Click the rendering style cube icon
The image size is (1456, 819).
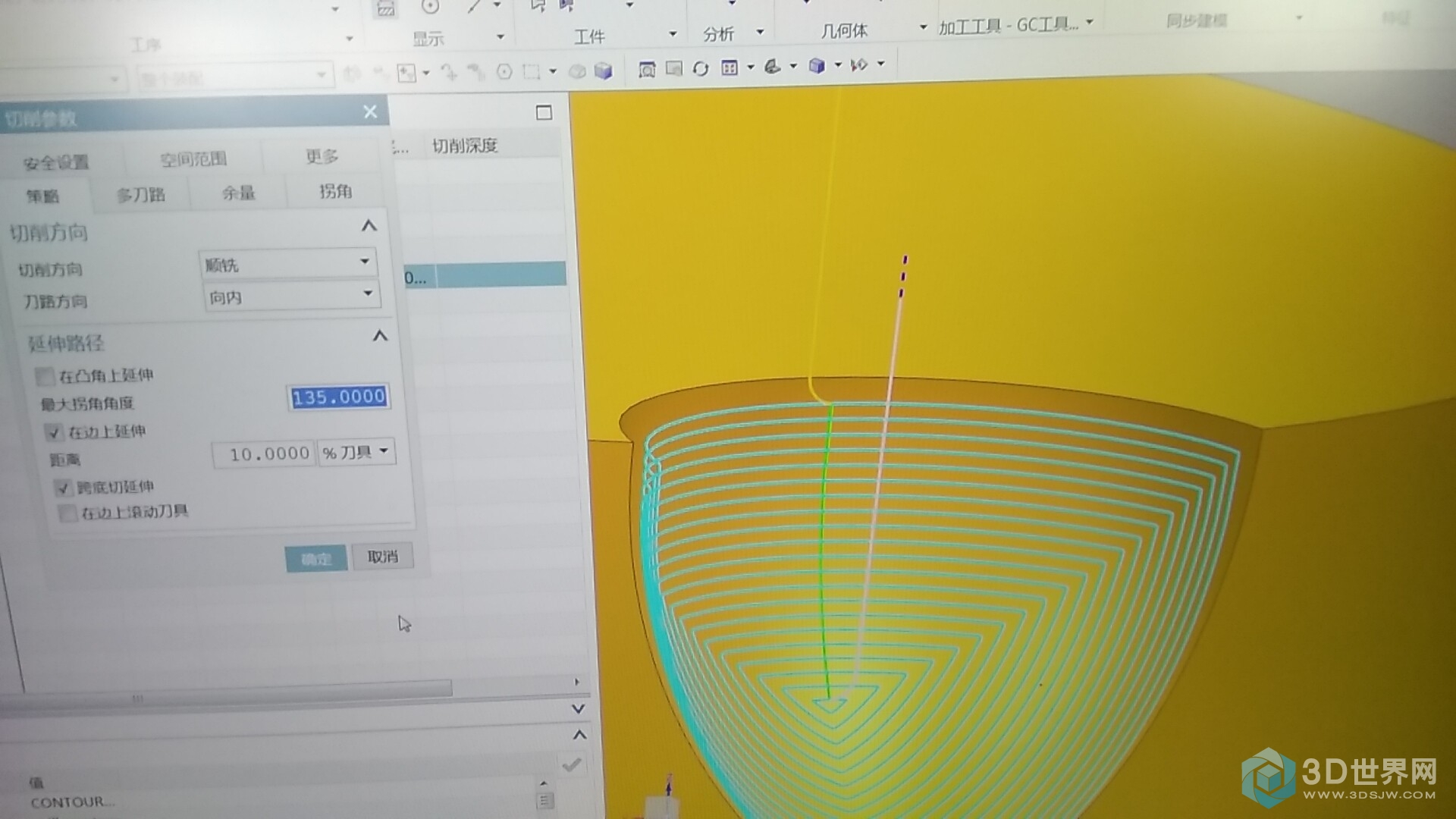pos(817,66)
